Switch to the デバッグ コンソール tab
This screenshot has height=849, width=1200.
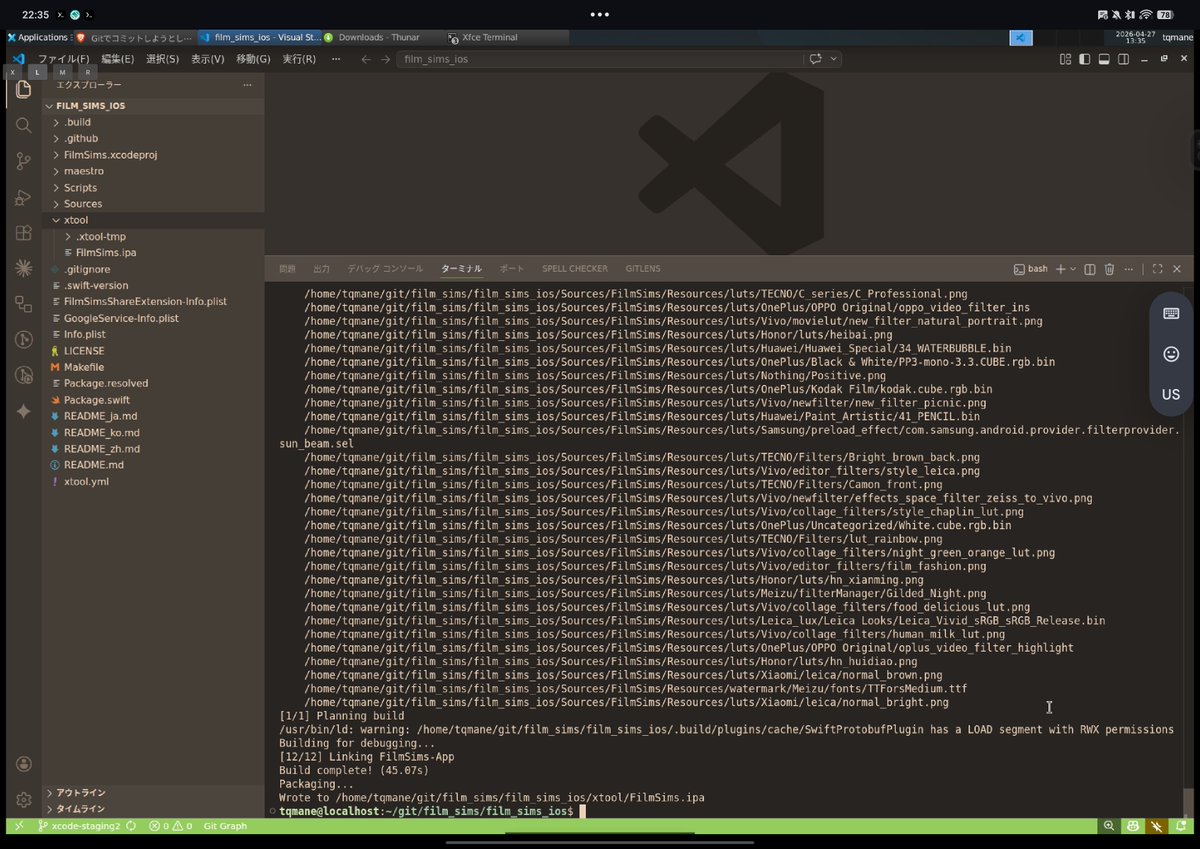385,269
